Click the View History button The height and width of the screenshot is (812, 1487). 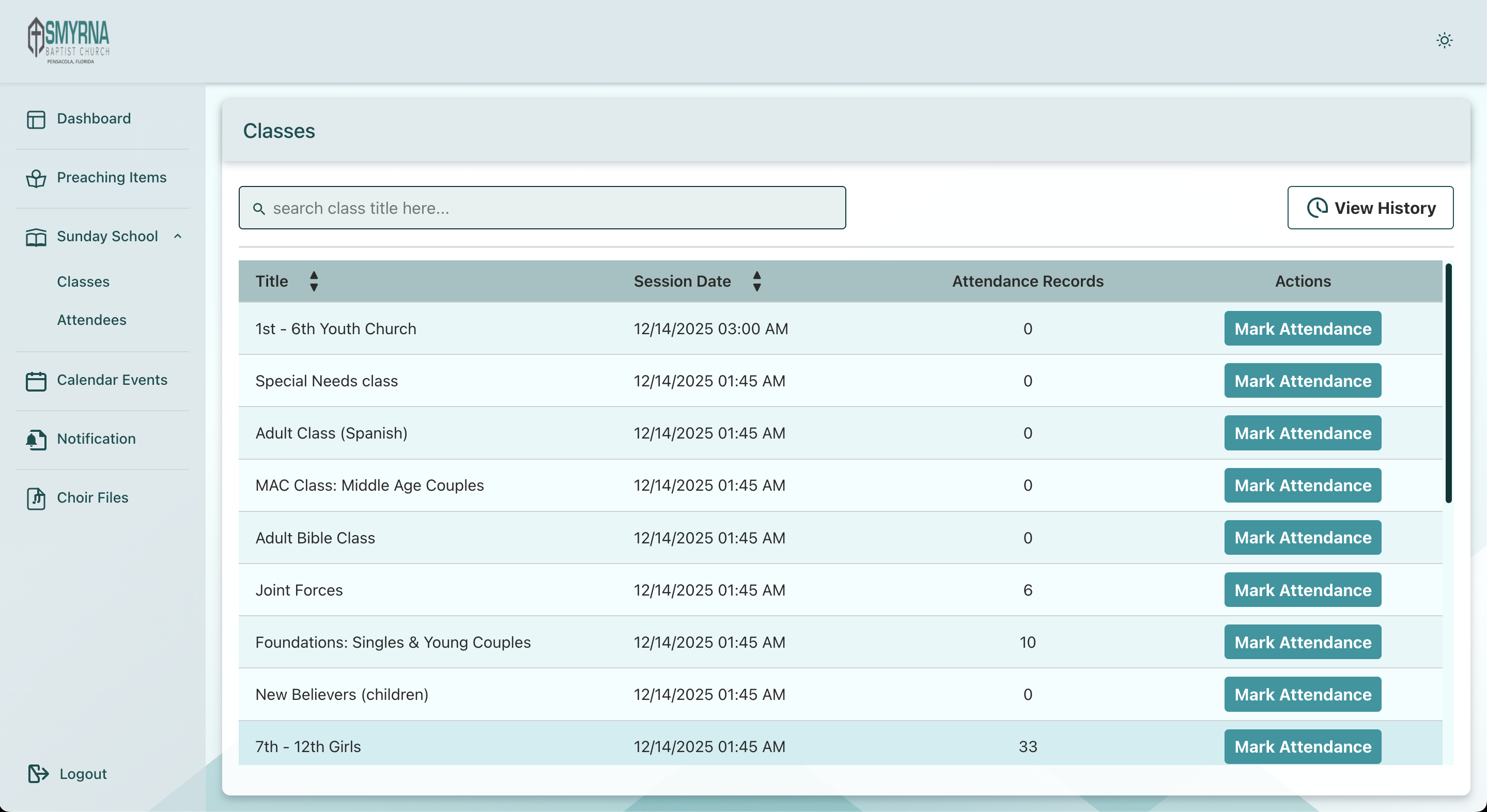point(1370,208)
